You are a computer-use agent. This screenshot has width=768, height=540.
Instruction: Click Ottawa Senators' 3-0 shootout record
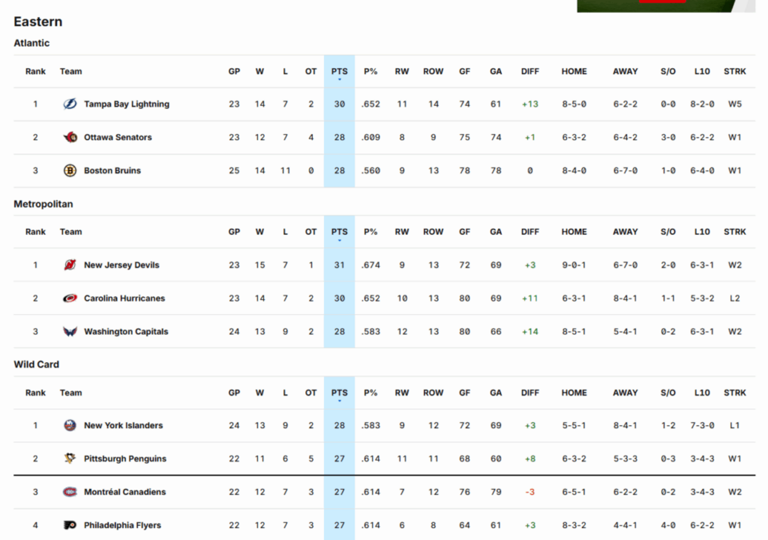pos(668,137)
